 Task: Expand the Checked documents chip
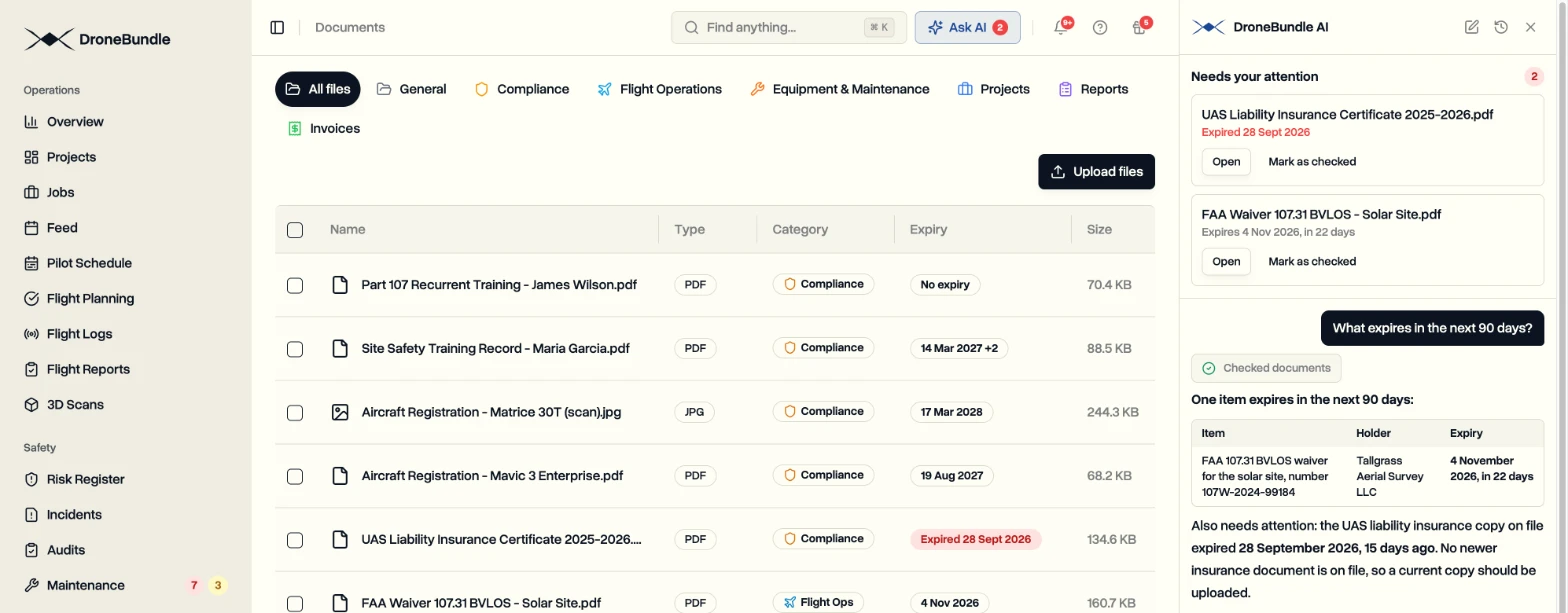click(1266, 368)
